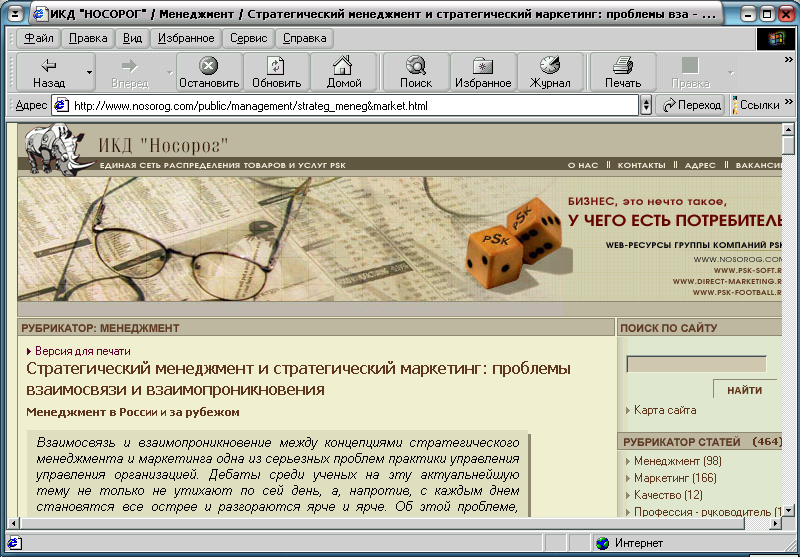The image size is (800, 557).
Task: Click the vertical page scrollbar down arrow
Action: 788,509
